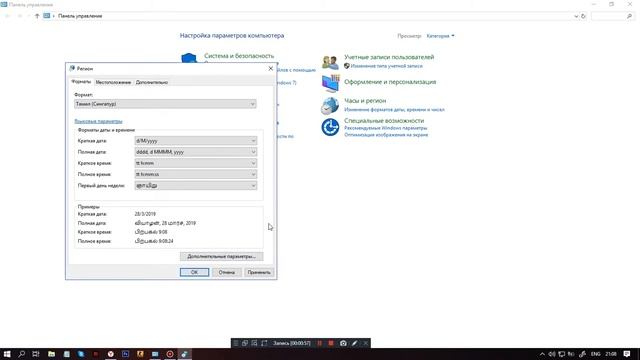640x360 pixels.
Task: Open Оформление и персонализация category
Action: (390, 82)
